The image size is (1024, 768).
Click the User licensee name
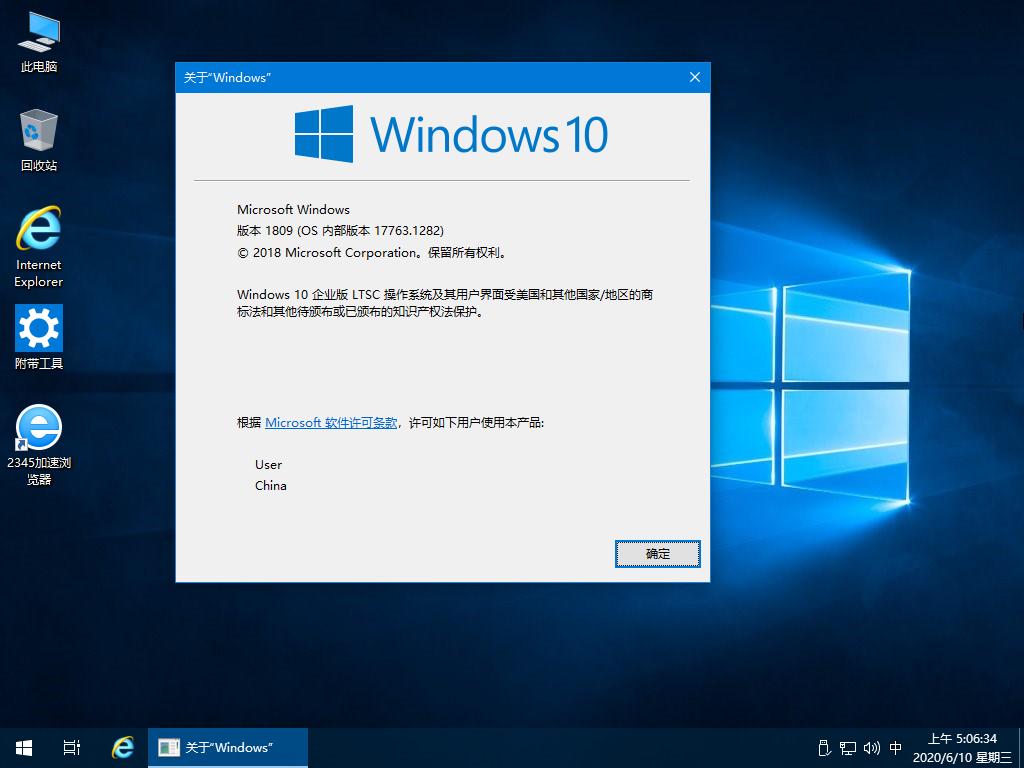coord(268,464)
